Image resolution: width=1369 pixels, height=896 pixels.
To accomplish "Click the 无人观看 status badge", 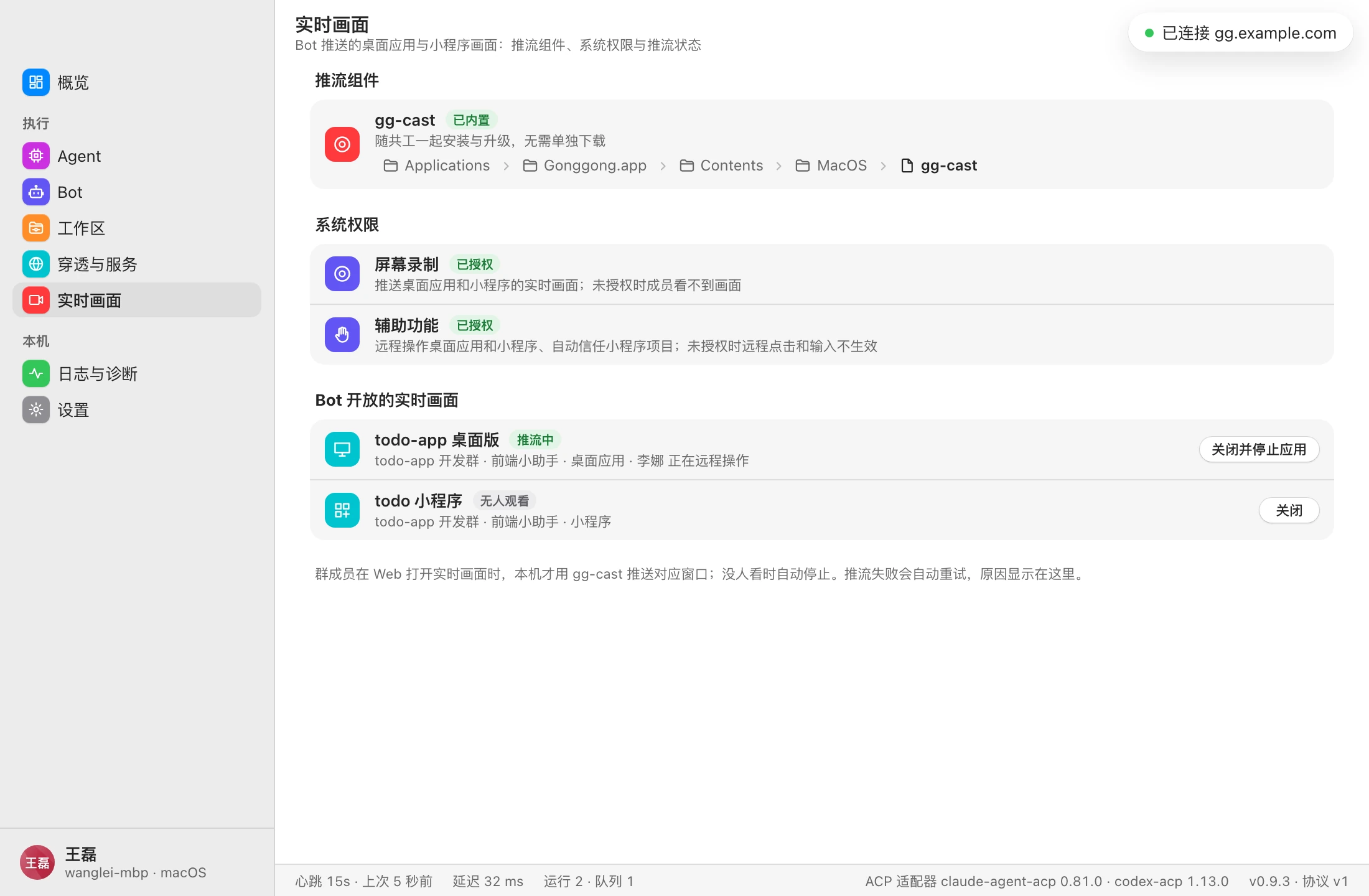I will pyautogui.click(x=505, y=501).
